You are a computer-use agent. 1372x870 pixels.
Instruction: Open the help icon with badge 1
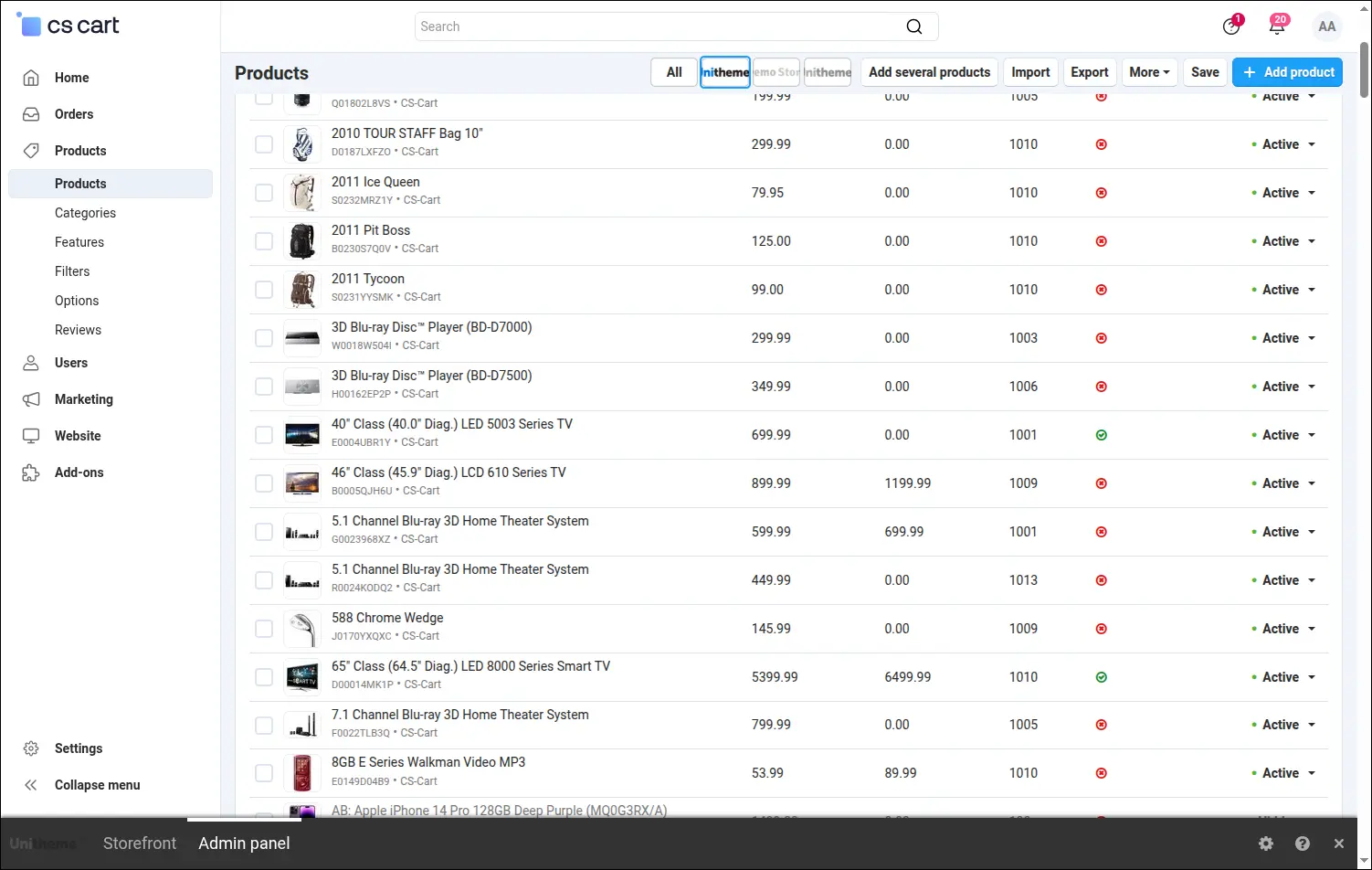[x=1231, y=26]
